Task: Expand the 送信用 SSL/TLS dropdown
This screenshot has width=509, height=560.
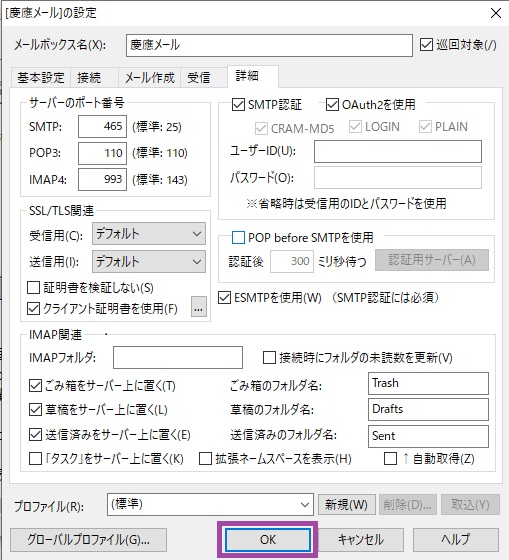Action: [149, 262]
